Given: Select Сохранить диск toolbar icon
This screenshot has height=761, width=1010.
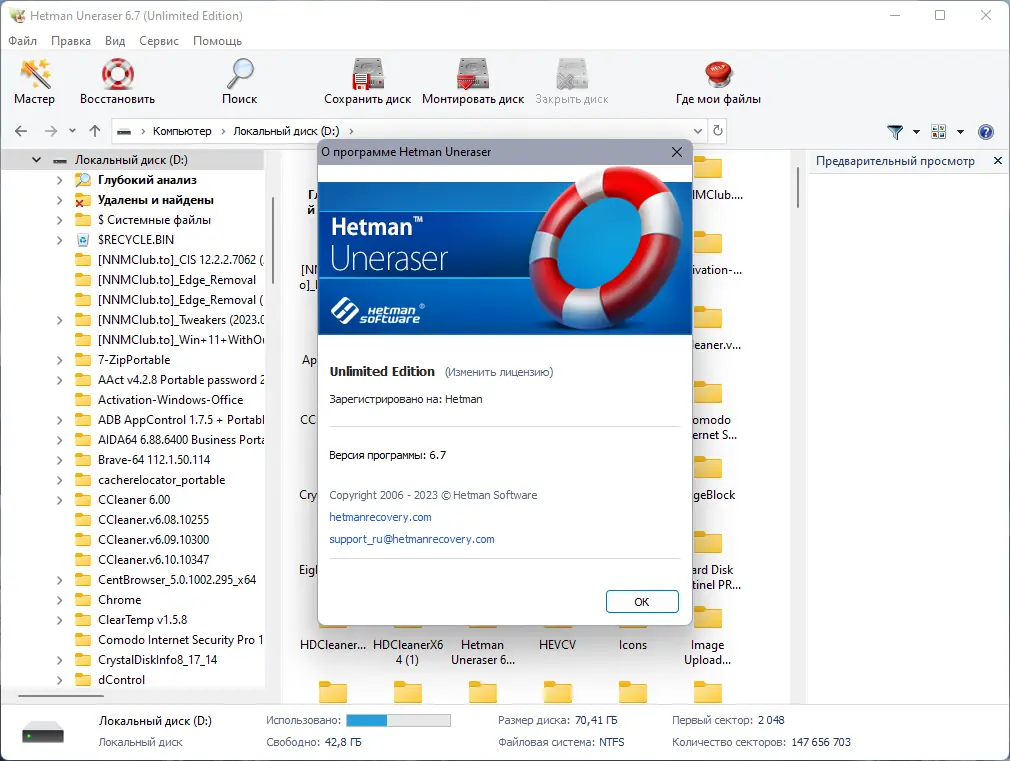Looking at the screenshot, I should tap(367, 74).
